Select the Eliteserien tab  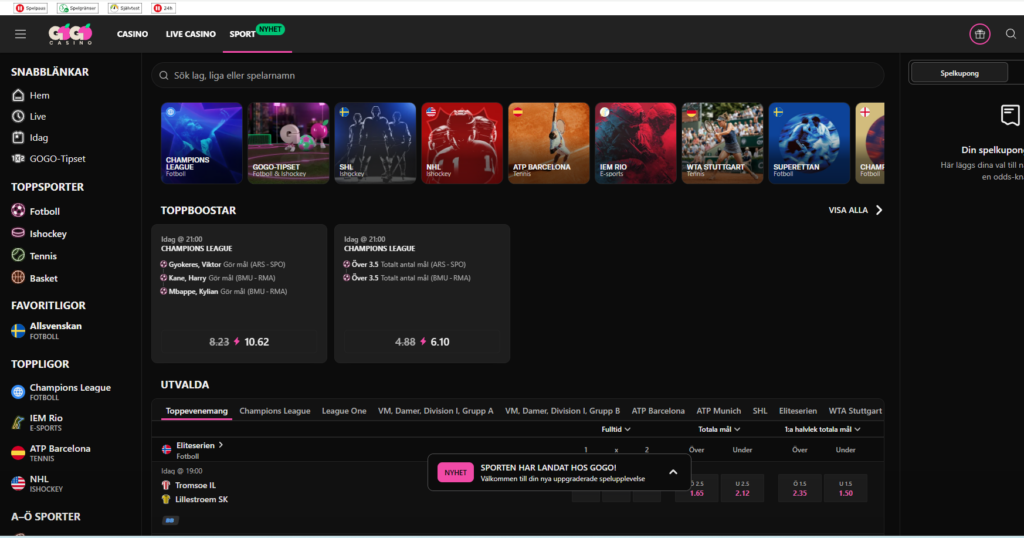click(798, 411)
